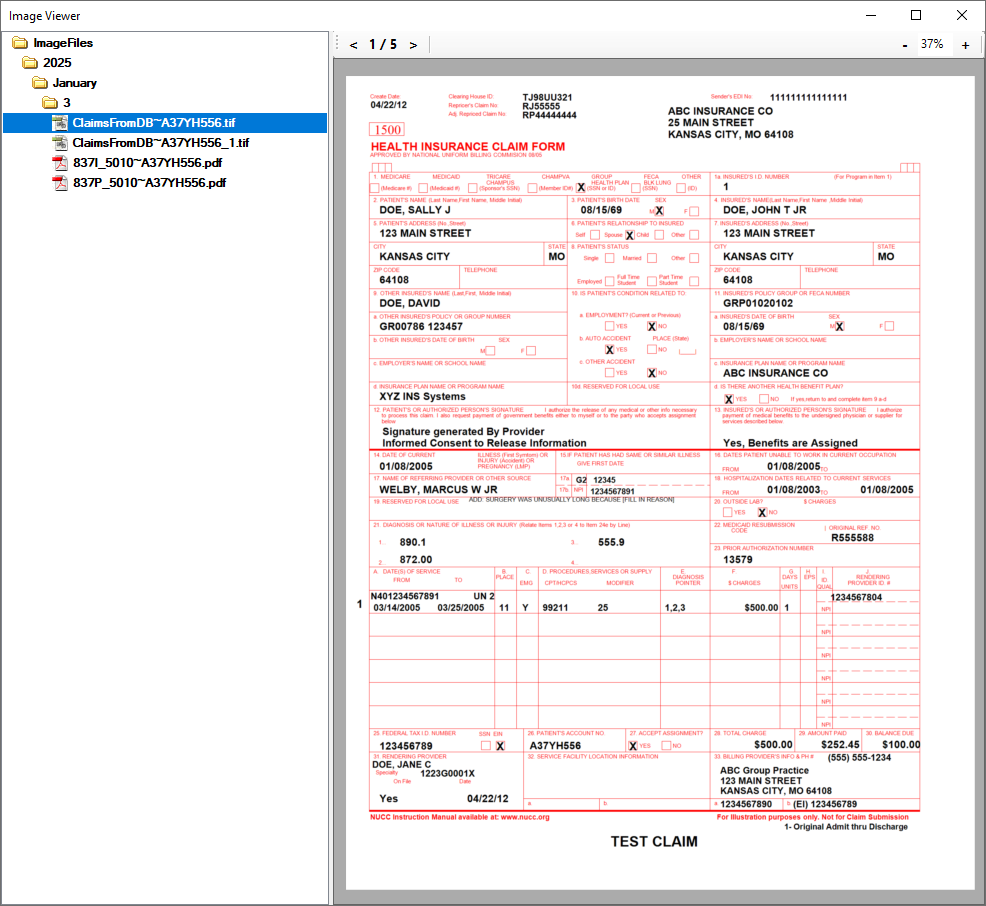Click the create date 04/22/12 at top
986x906 pixels.
click(388, 105)
